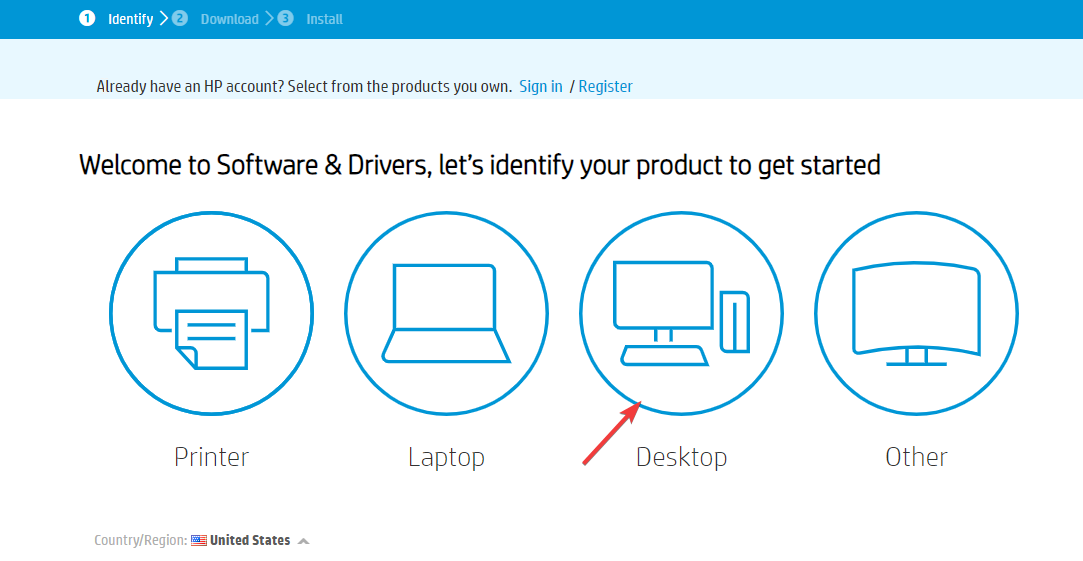
Task: Go to the Install step
Action: (325, 19)
